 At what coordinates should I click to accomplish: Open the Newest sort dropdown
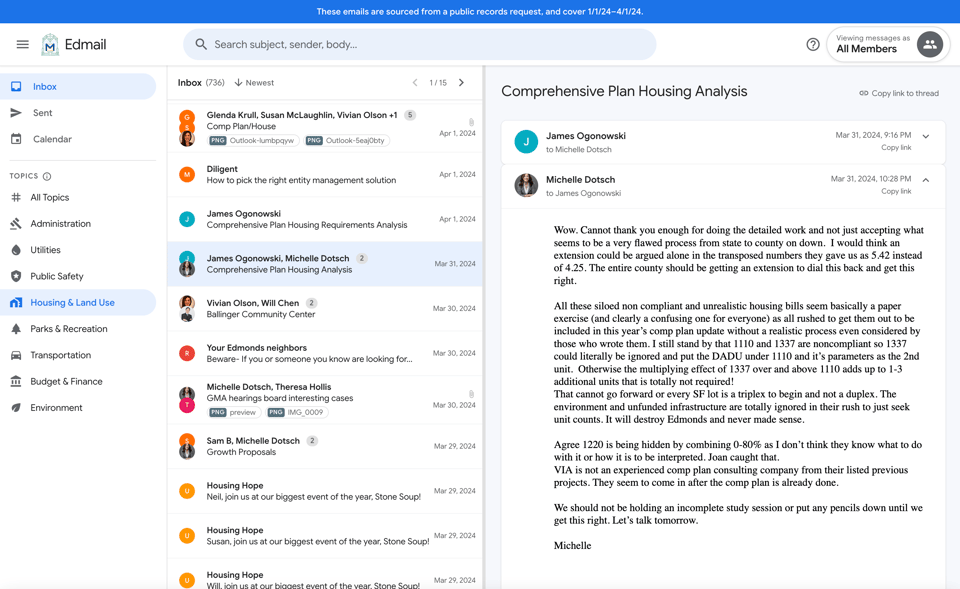tap(253, 82)
